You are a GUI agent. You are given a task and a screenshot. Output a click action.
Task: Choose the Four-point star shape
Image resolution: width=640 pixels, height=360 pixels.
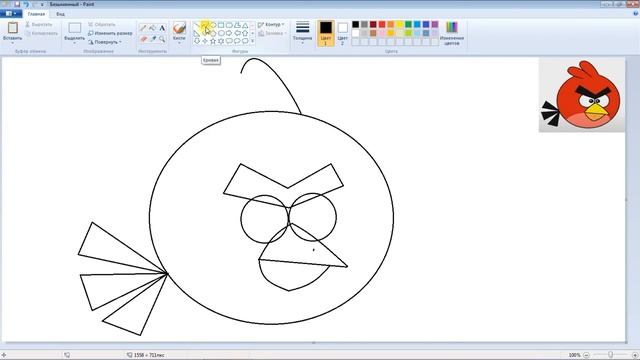pyautogui.click(x=205, y=41)
